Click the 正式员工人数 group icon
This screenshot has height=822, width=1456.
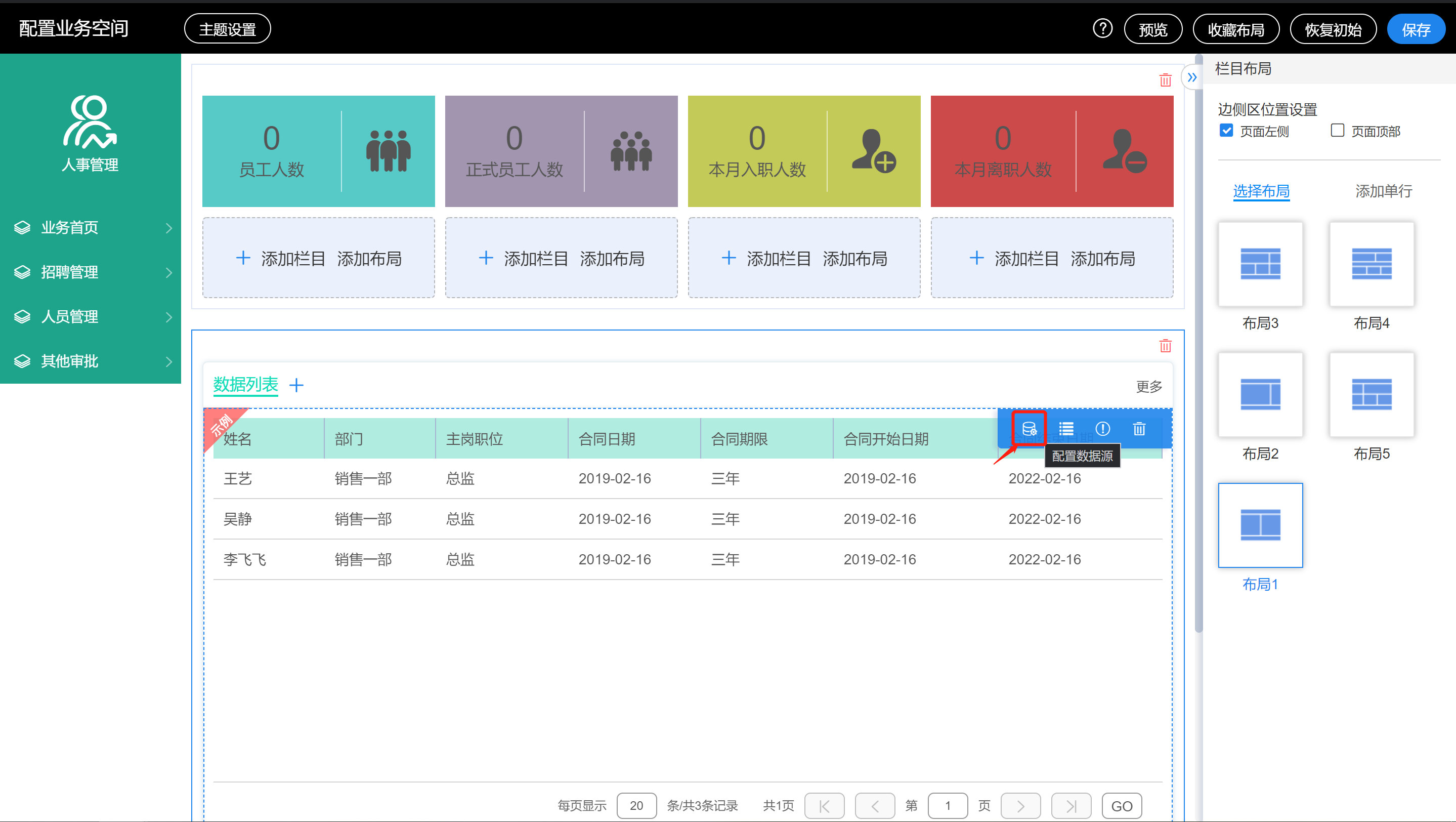click(x=631, y=151)
